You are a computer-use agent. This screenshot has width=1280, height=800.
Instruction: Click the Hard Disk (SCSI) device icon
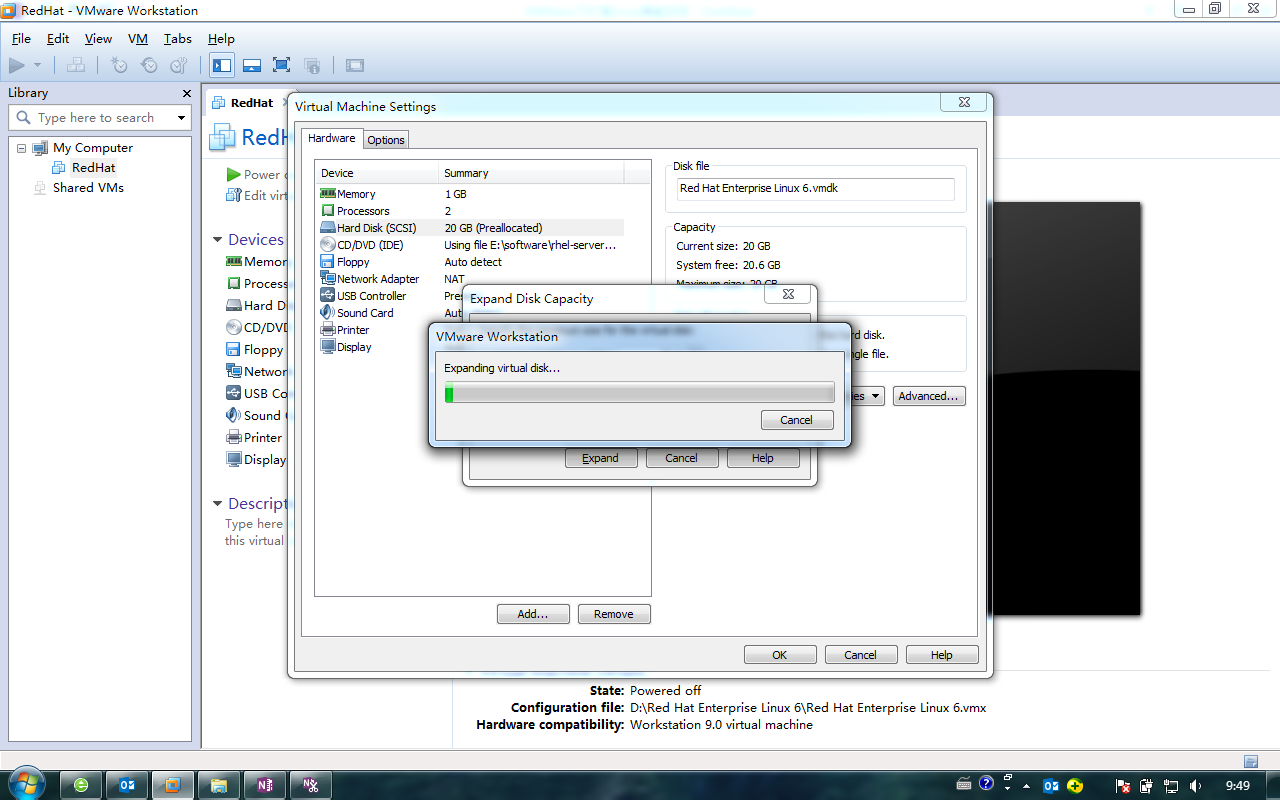click(328, 228)
